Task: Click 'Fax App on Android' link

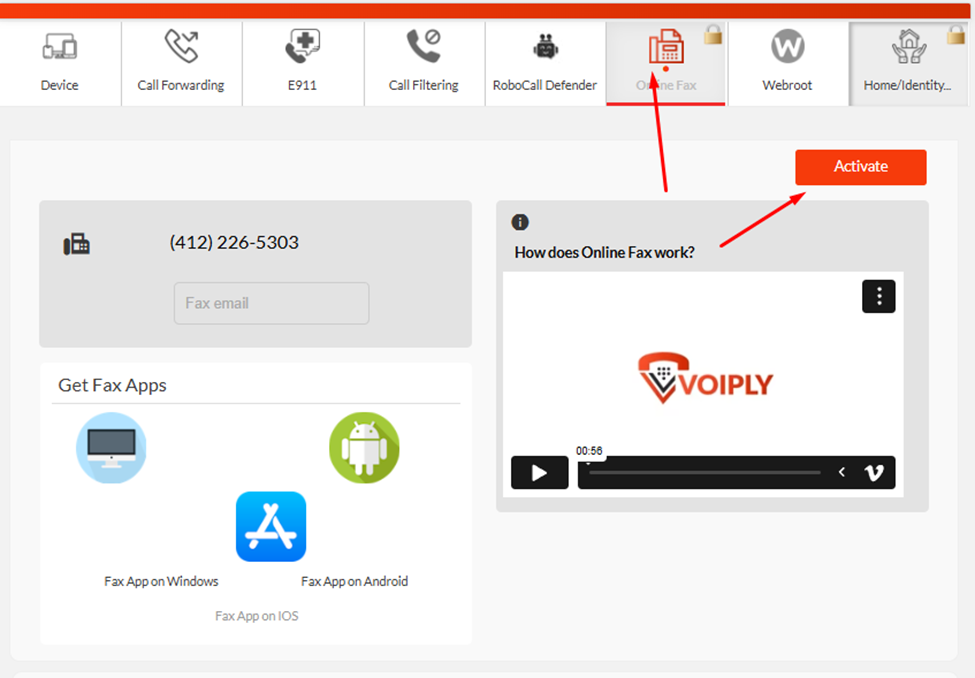Action: pyautogui.click(x=354, y=582)
